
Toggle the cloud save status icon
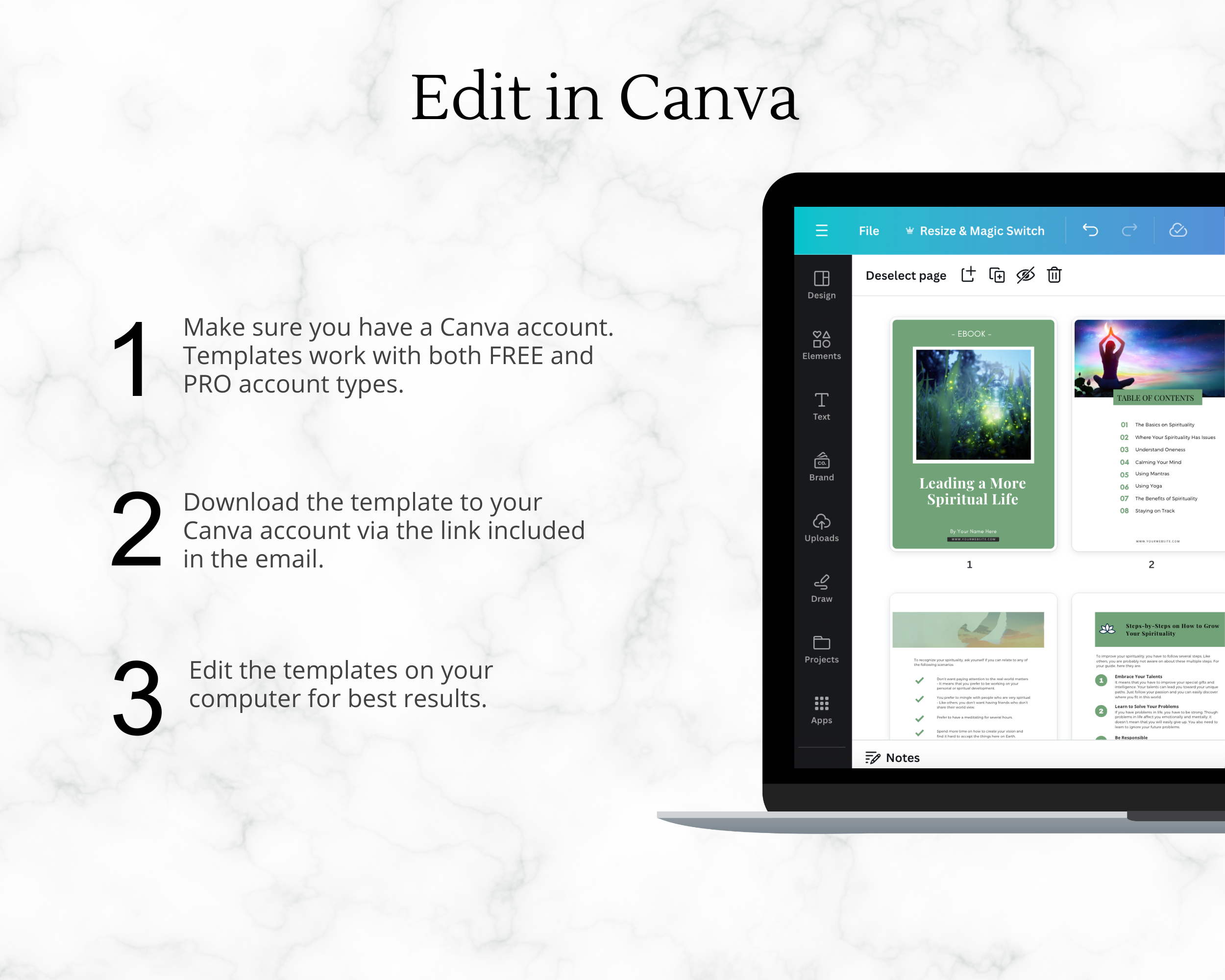tap(1178, 230)
